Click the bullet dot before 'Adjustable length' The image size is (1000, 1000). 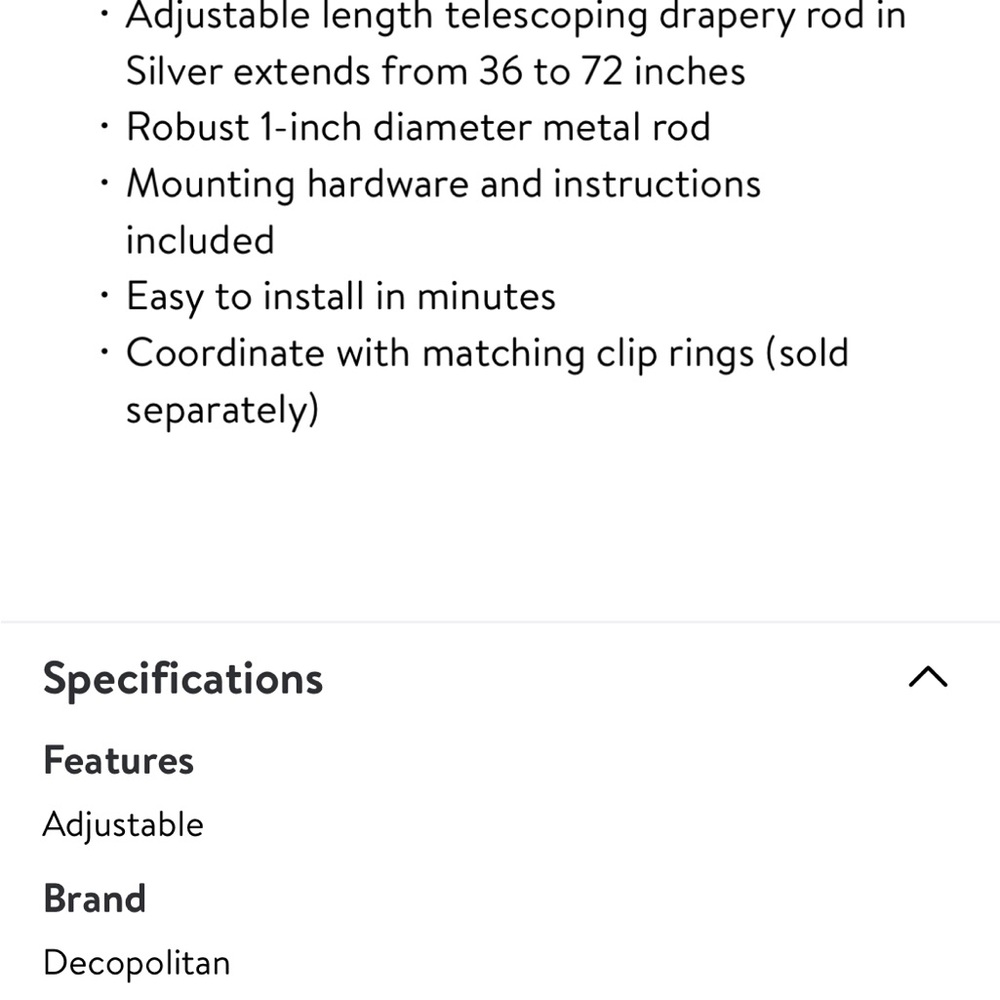[x=104, y=13]
